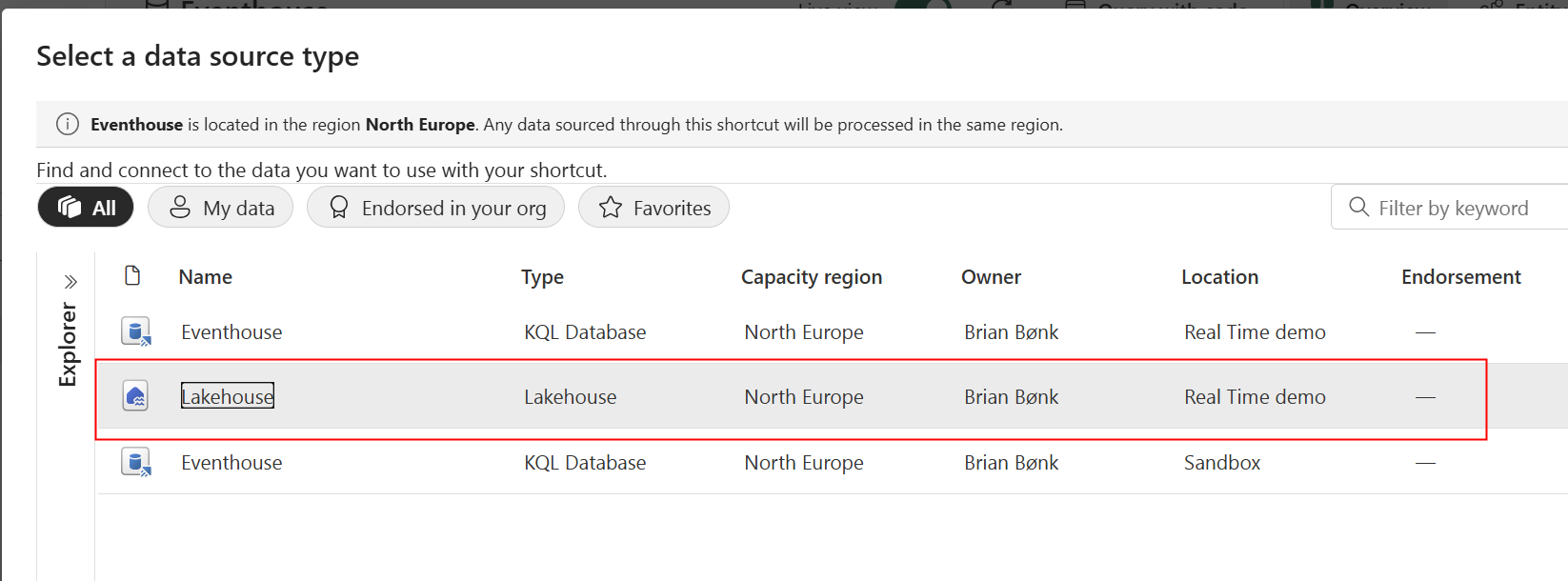
Task: Click the info icon in the region notice
Action: click(68, 125)
